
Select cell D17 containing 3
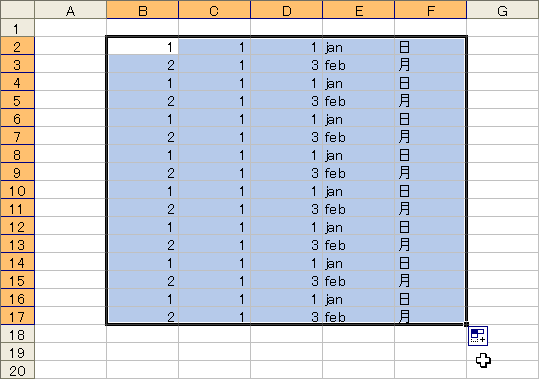[287, 315]
